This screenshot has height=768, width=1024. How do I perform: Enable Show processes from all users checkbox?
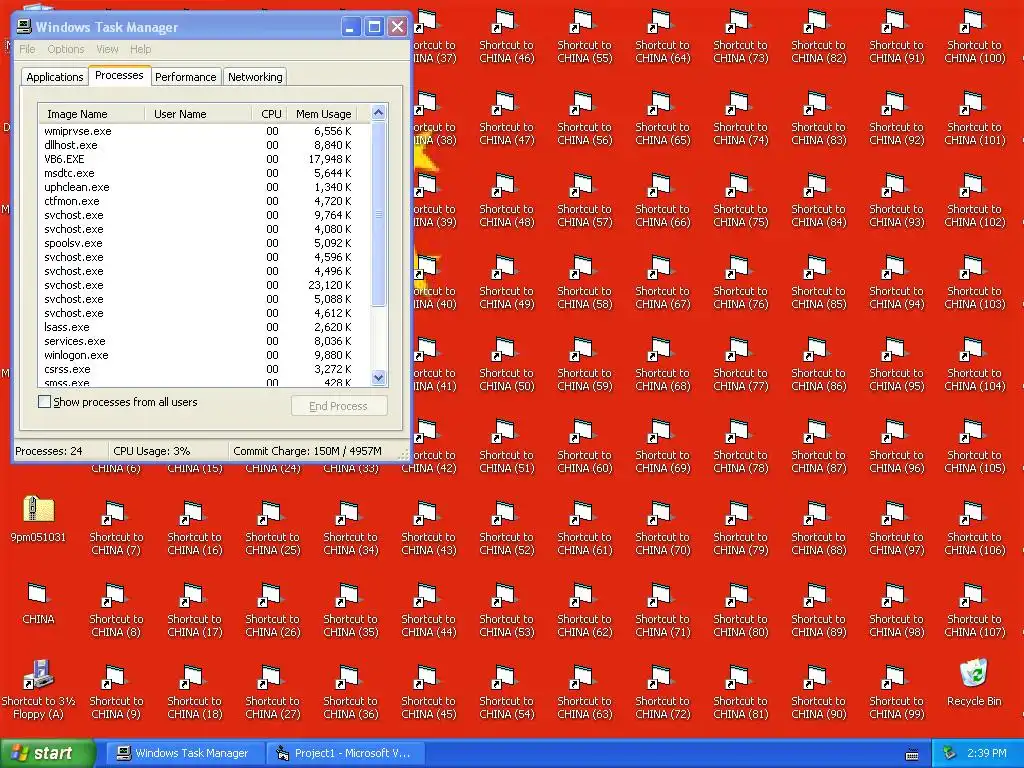tap(44, 402)
